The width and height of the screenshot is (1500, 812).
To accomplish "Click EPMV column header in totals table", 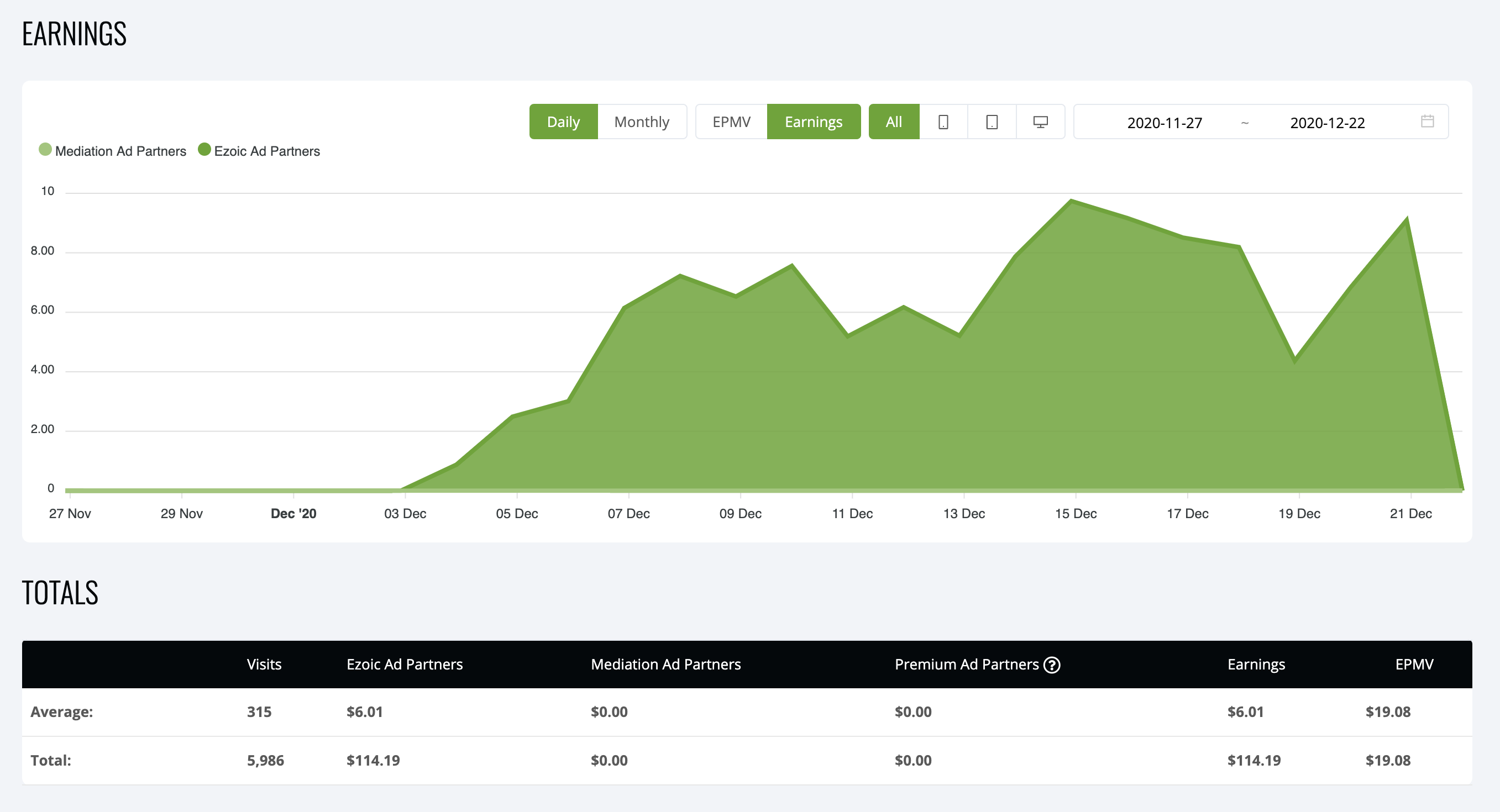I will (x=1414, y=664).
